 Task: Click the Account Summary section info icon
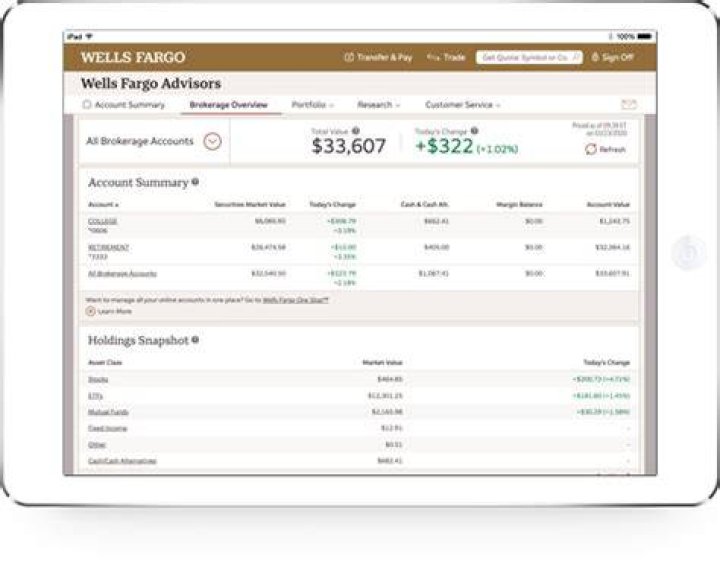(x=195, y=182)
